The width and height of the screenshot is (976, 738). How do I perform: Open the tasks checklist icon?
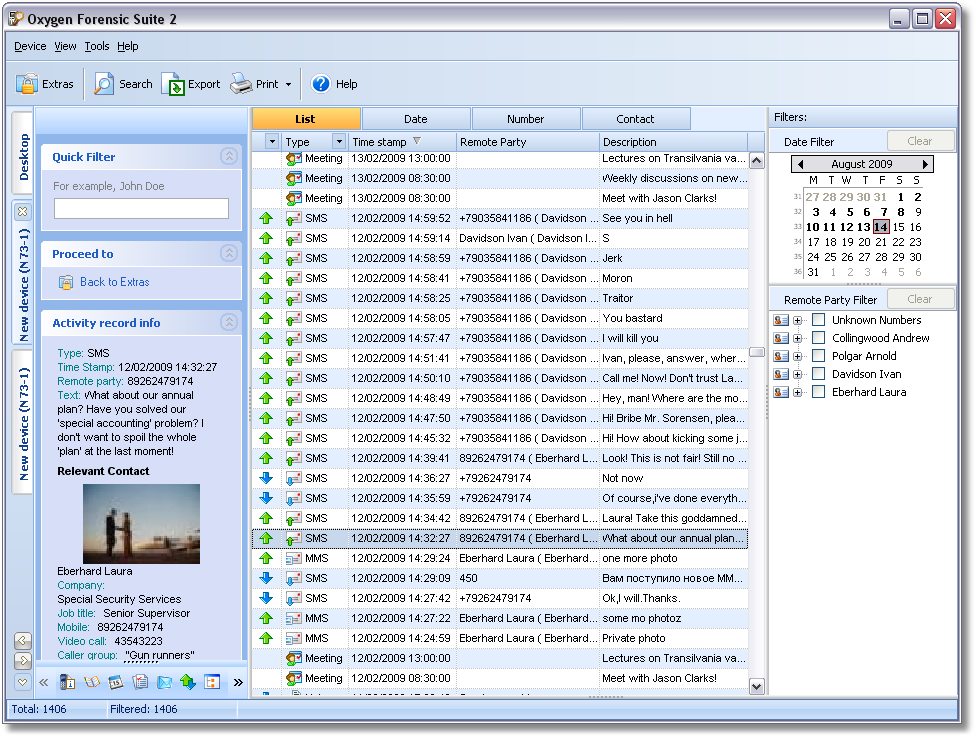click(x=140, y=682)
